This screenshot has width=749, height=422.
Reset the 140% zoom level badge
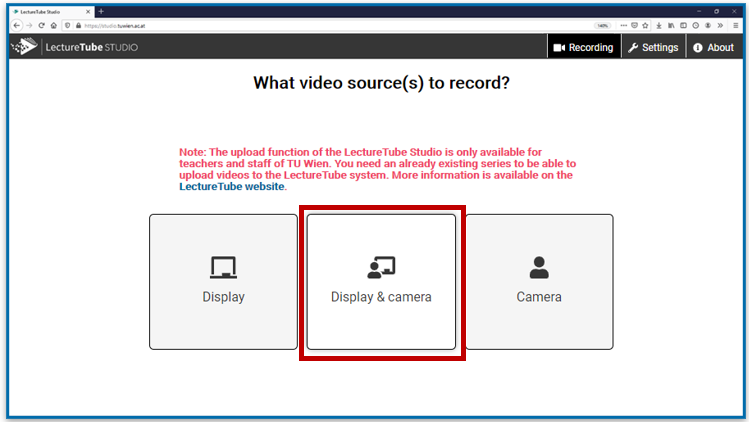602,26
